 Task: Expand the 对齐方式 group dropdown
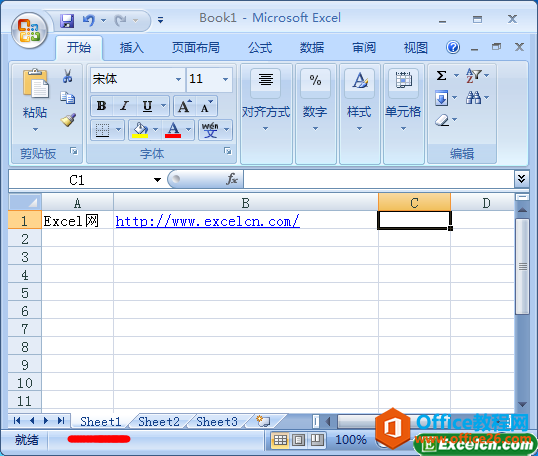pos(266,129)
